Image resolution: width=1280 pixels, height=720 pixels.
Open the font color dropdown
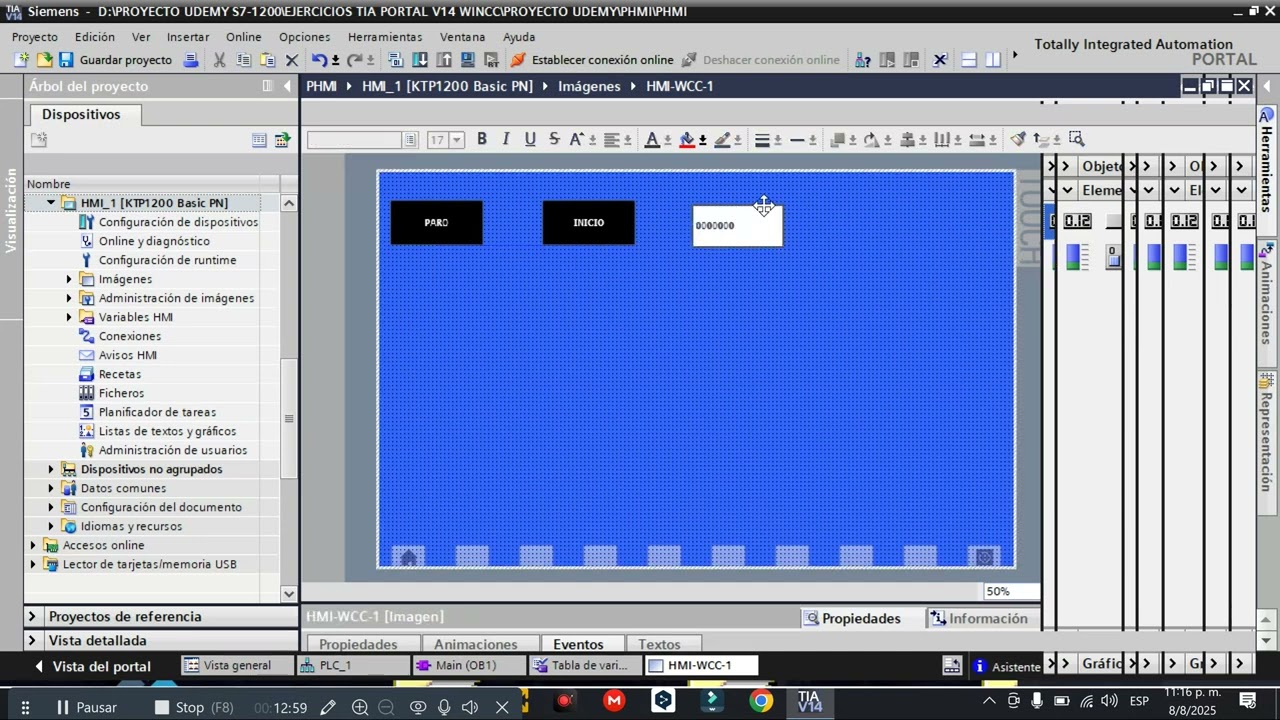click(667, 140)
